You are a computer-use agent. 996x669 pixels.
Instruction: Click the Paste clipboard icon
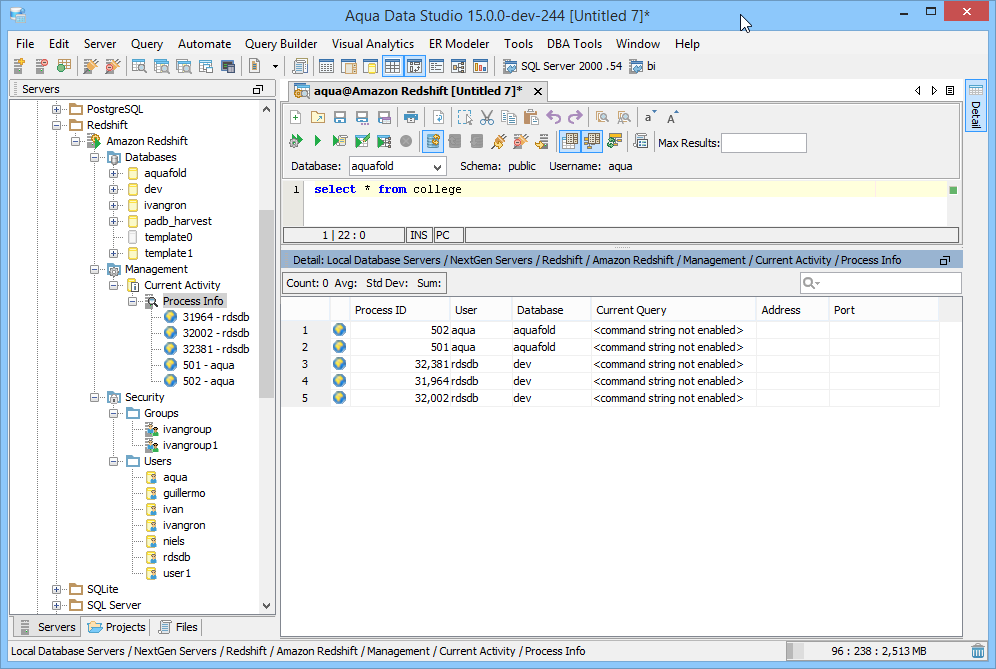click(531, 117)
